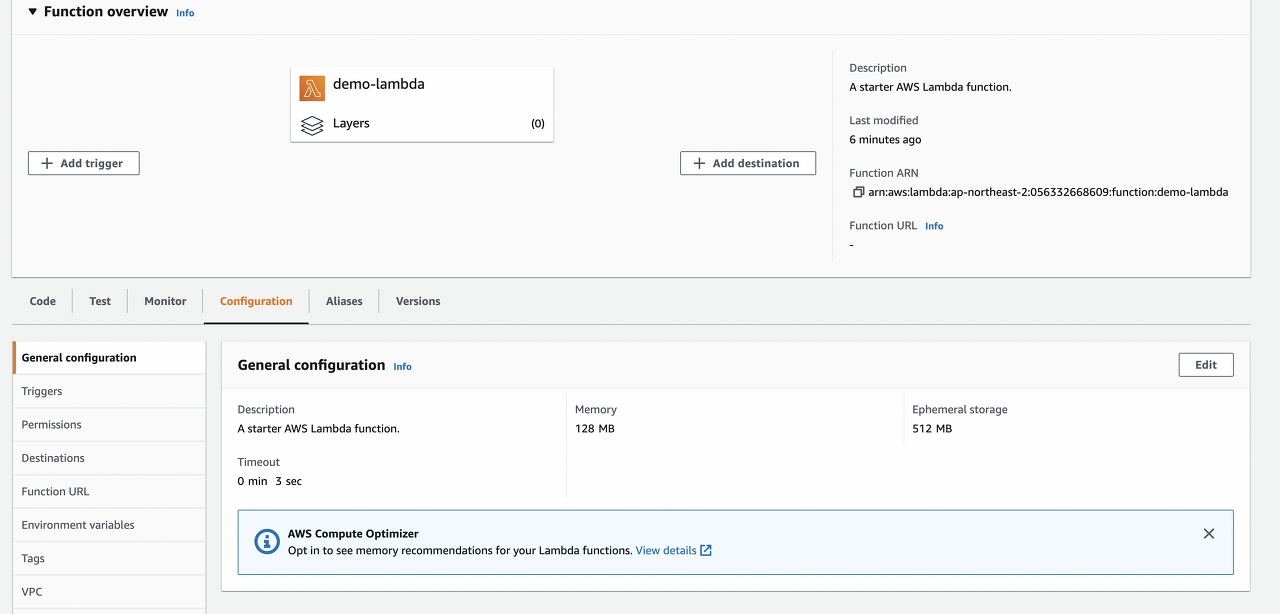
Task: Open the View details link
Action: tap(666, 550)
